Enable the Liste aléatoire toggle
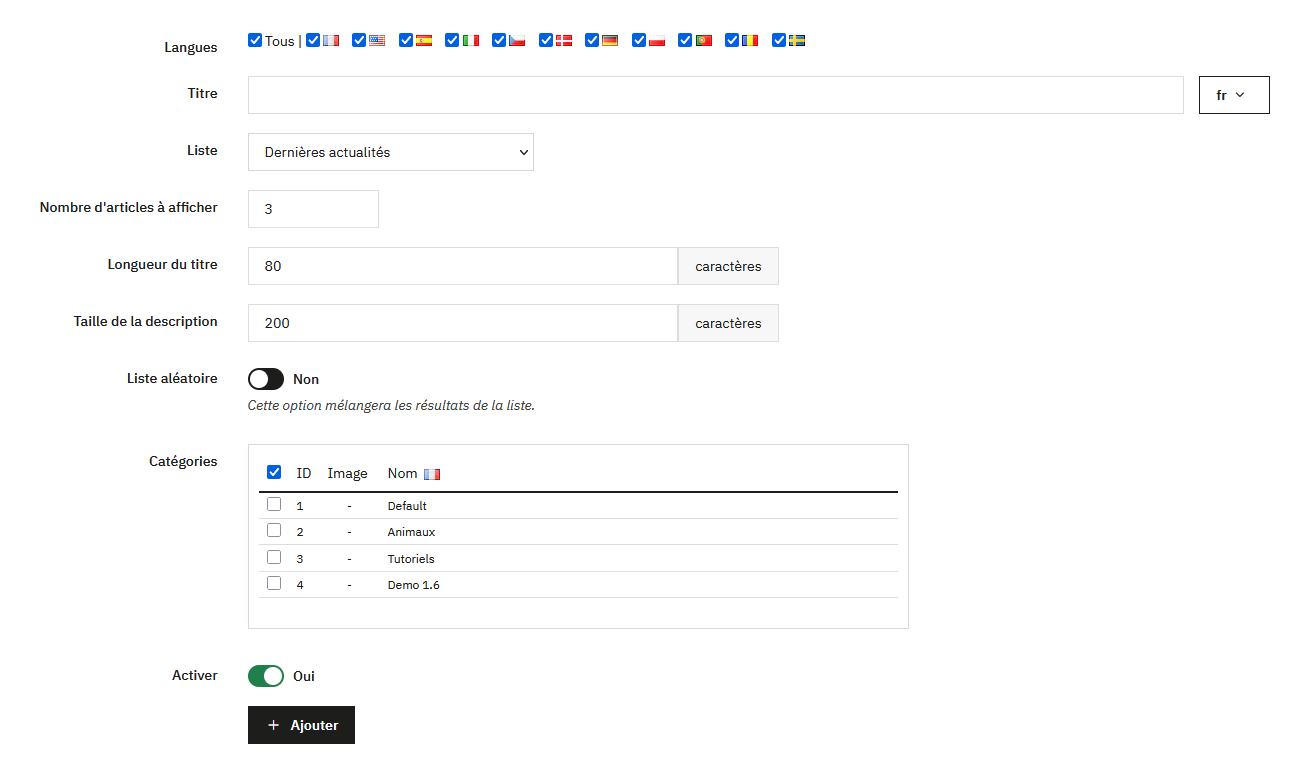The width and height of the screenshot is (1316, 764). coord(266,379)
